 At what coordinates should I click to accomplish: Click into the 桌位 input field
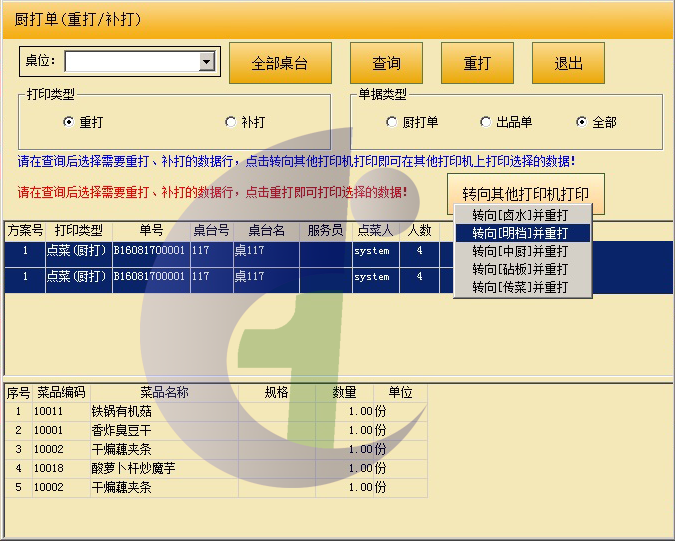click(132, 62)
